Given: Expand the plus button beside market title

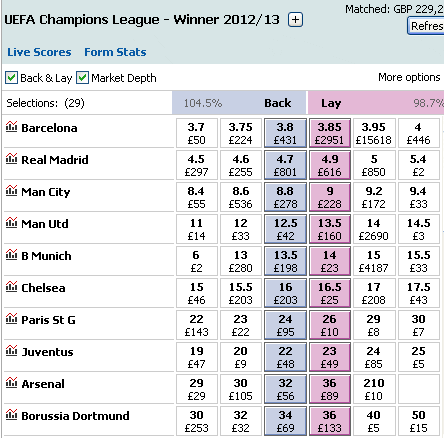Looking at the screenshot, I should click(x=295, y=20).
